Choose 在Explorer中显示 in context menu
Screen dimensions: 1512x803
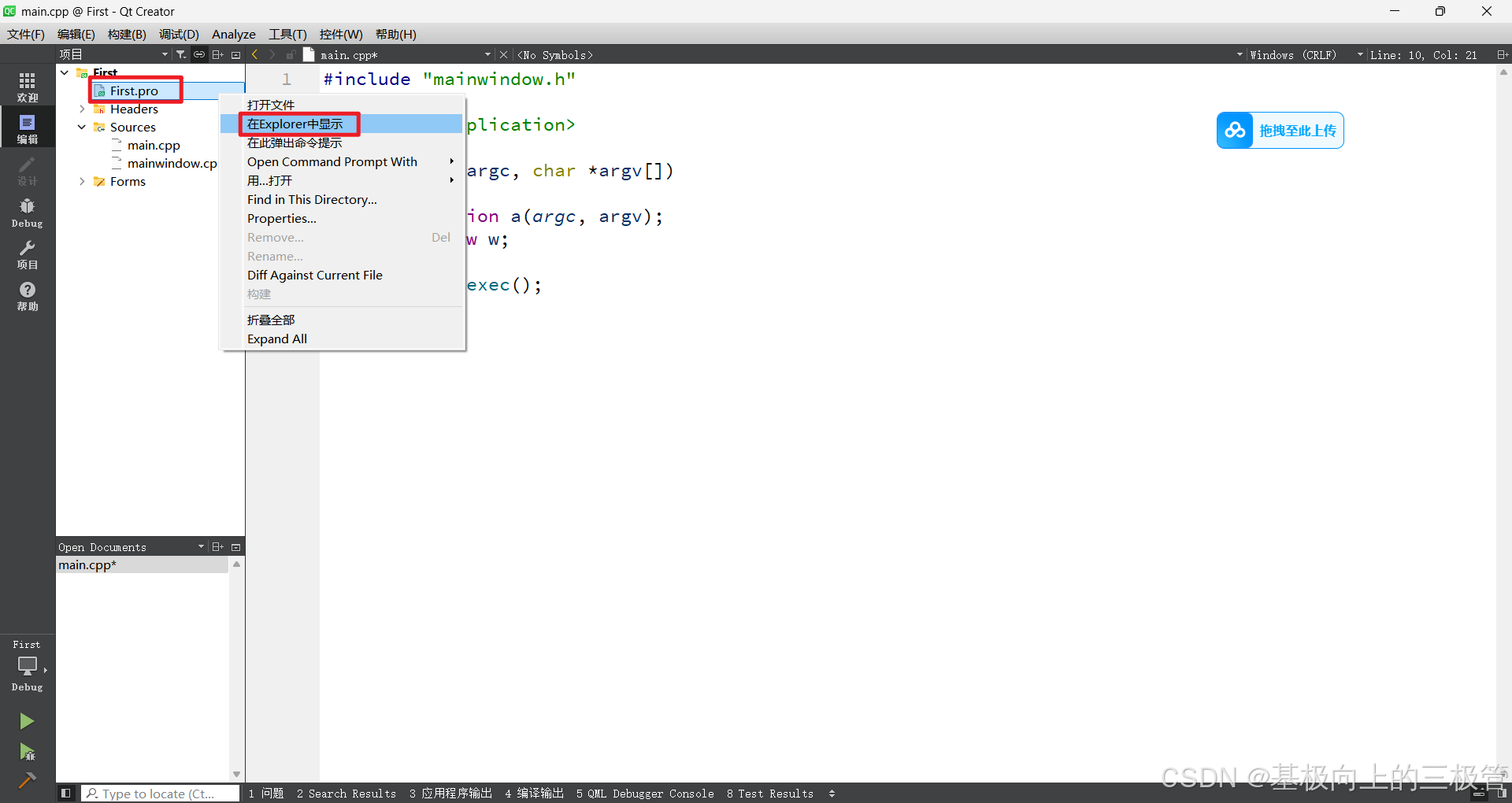[x=342, y=124]
